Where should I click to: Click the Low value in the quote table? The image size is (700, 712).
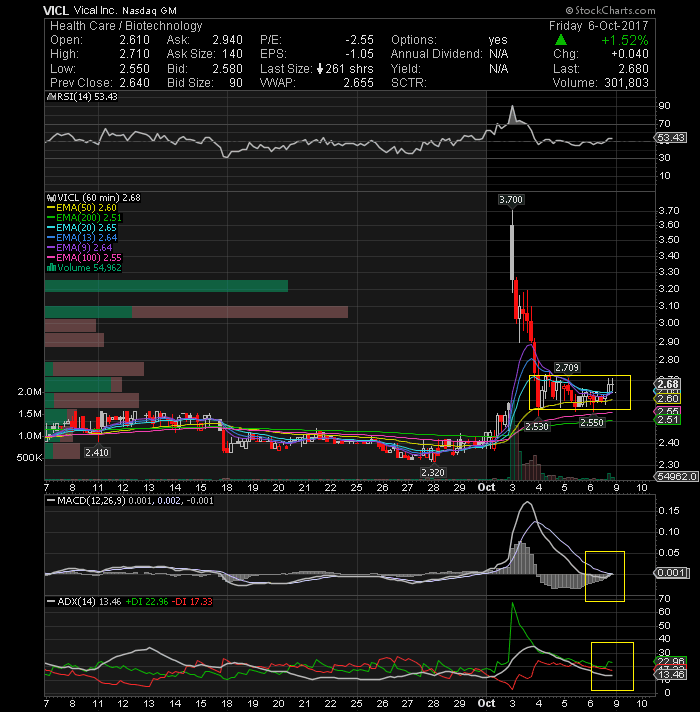[134, 69]
